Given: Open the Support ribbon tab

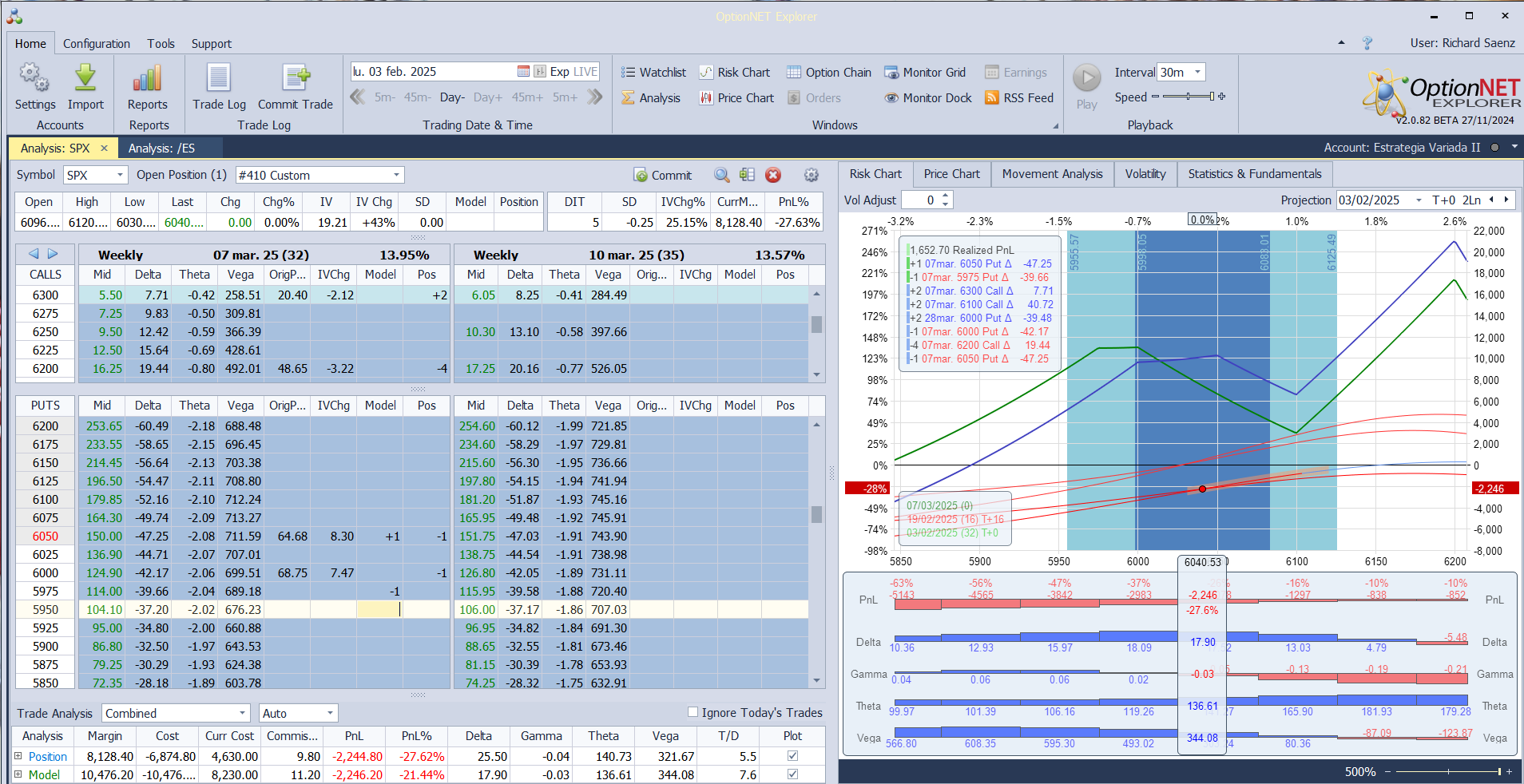Looking at the screenshot, I should pos(212,44).
